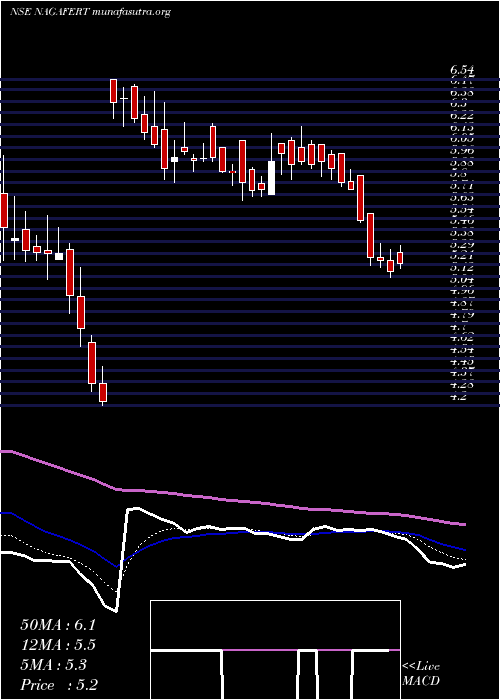500x700 pixels.
Task: Click the 5.04 price axis label
Action: coord(462,280)
